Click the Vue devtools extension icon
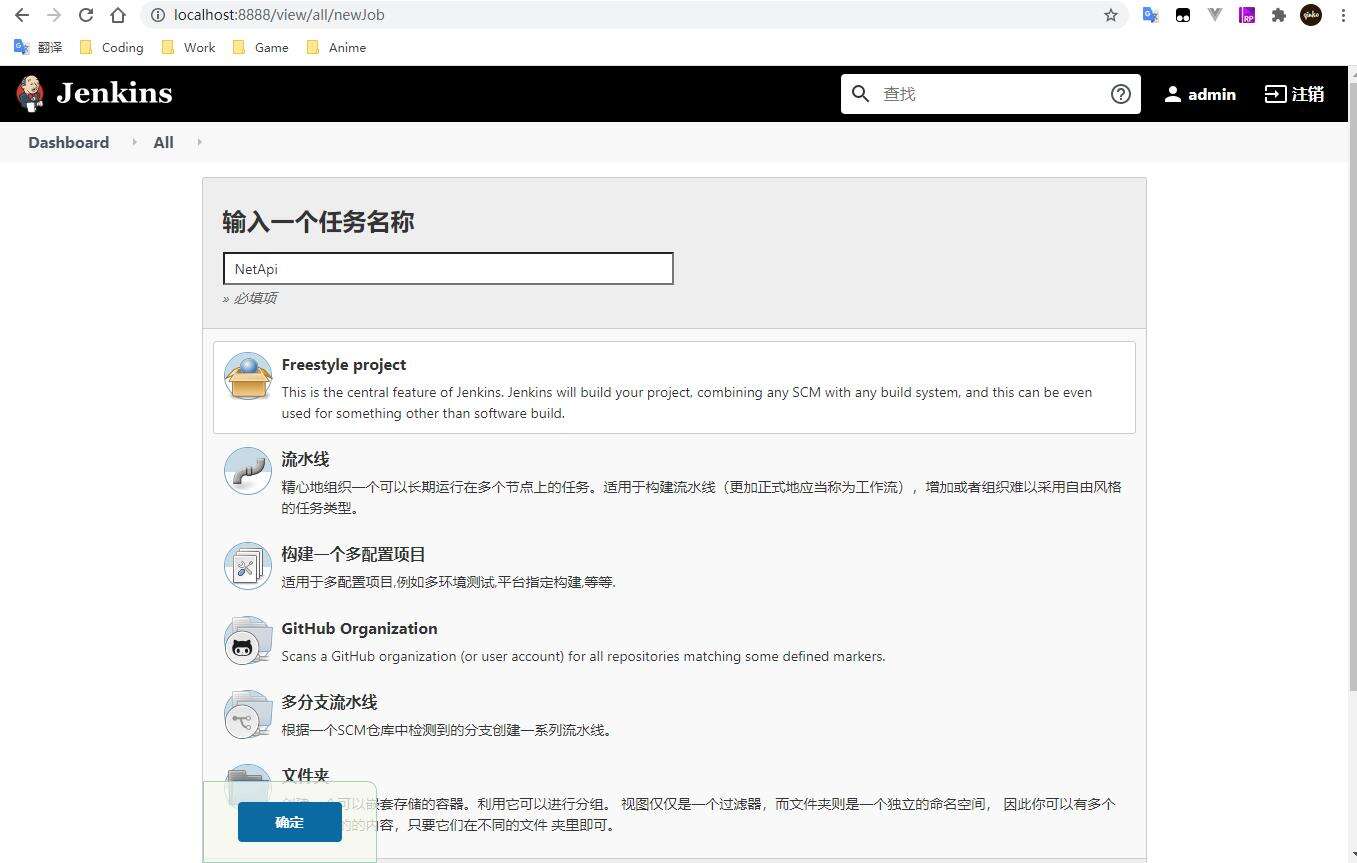Viewport: 1357px width, 863px height. click(1215, 15)
